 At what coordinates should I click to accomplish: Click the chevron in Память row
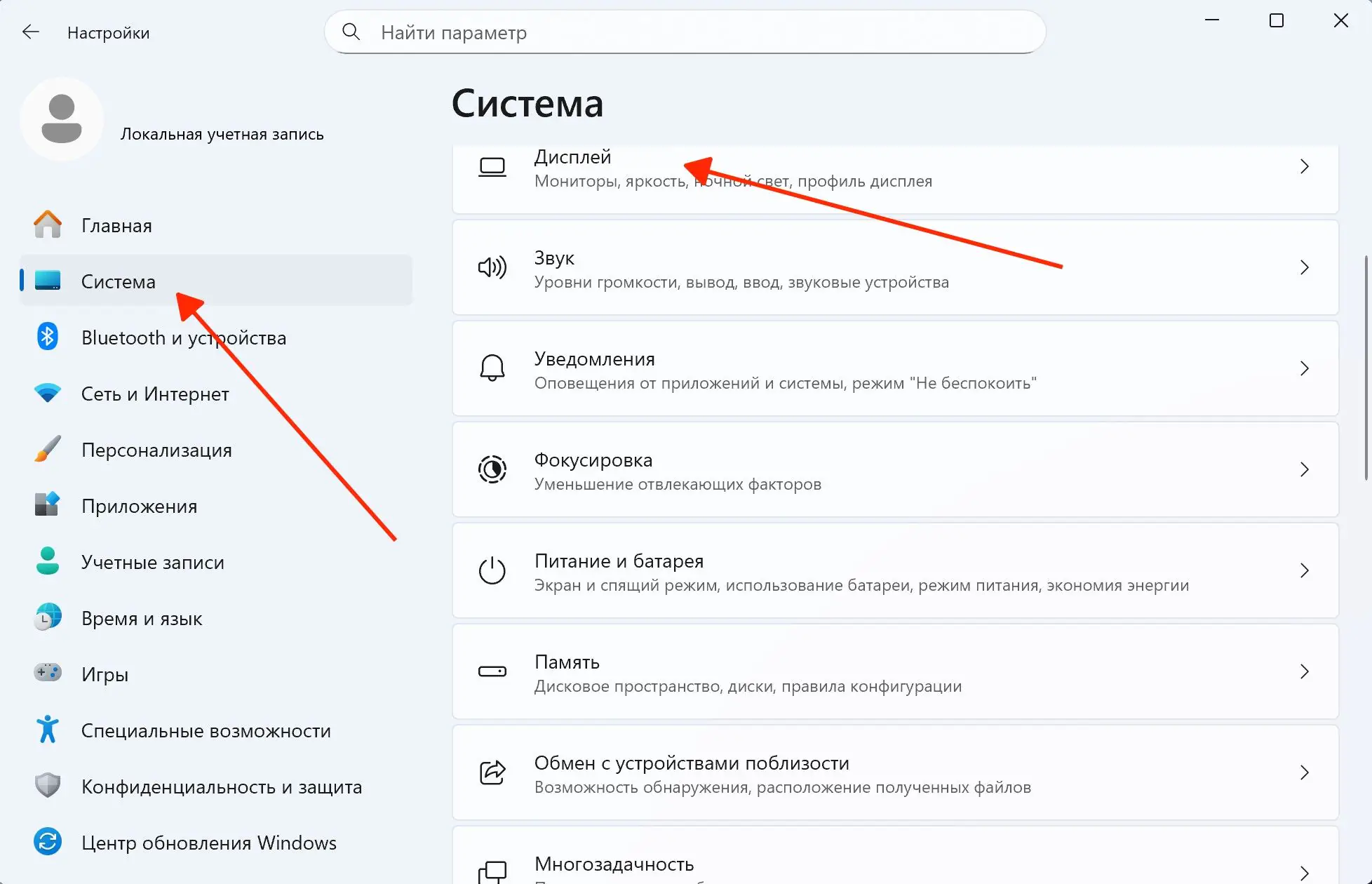click(x=1304, y=671)
